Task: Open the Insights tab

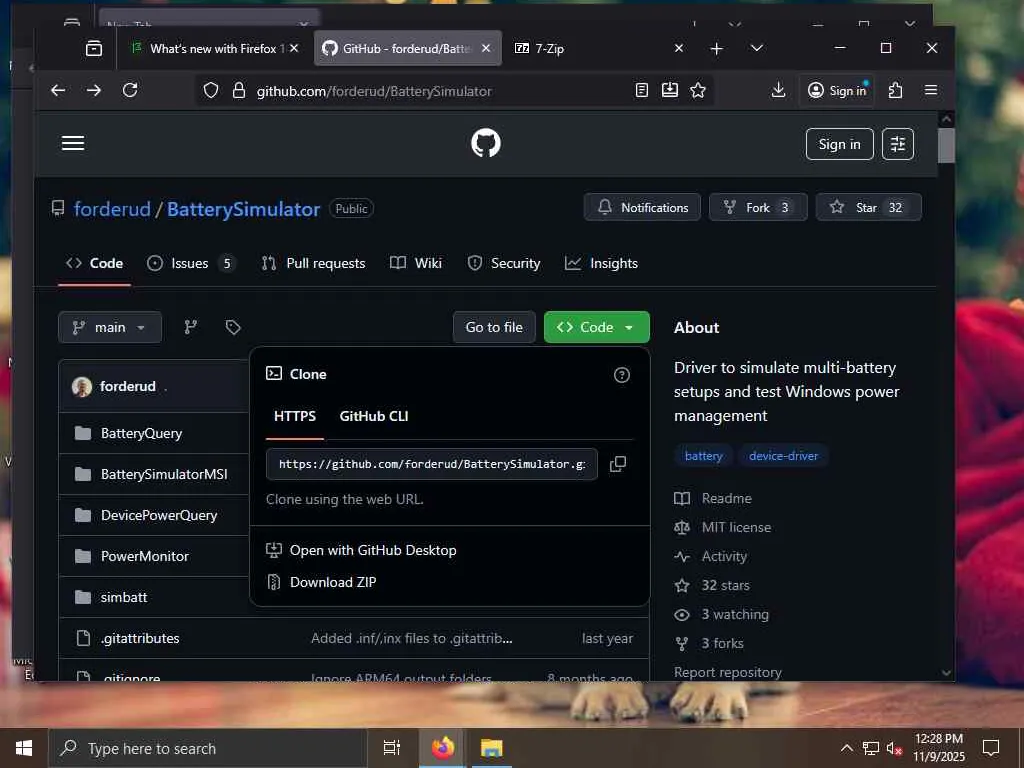Action: [x=601, y=263]
